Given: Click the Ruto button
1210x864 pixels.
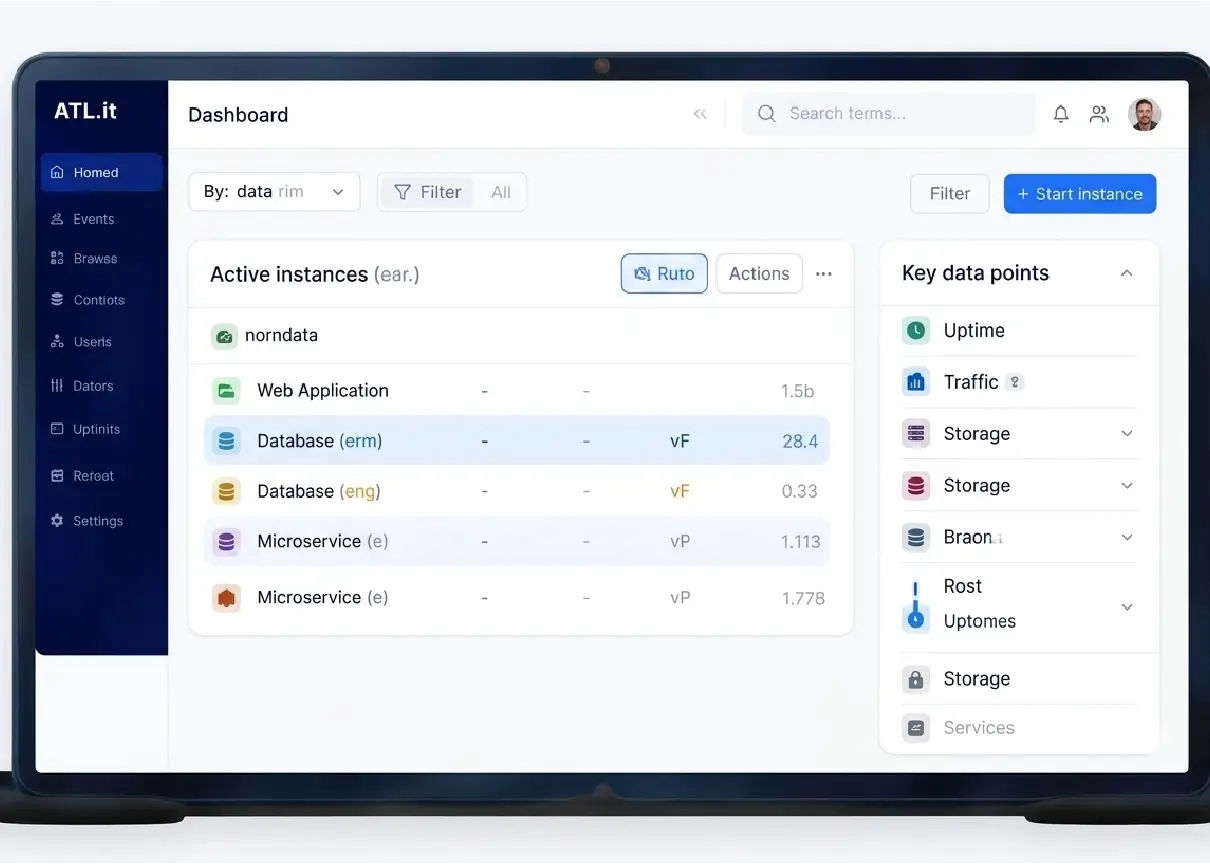Looking at the screenshot, I should click(x=664, y=274).
